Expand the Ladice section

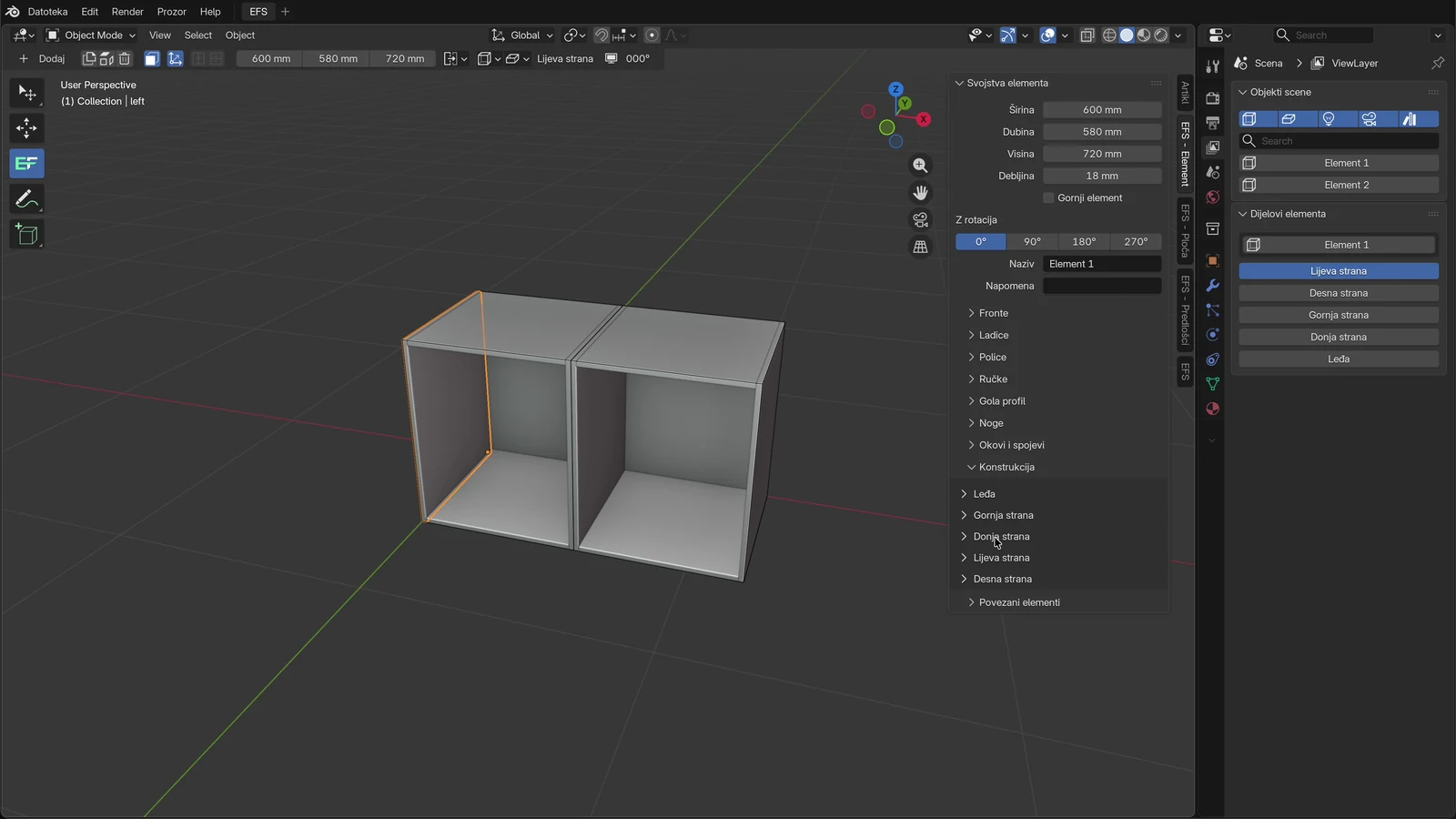pyautogui.click(x=993, y=335)
